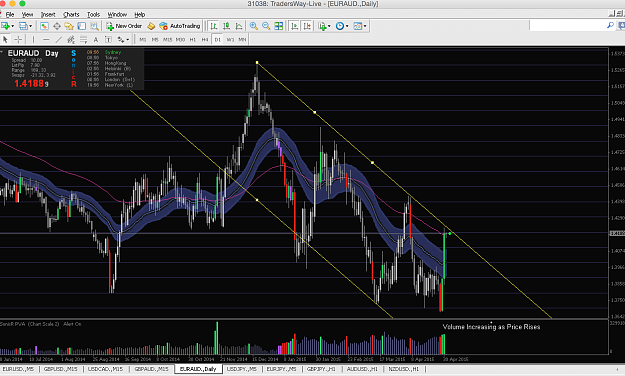
Task: Open the Profiles button in toolbar
Action: tap(23, 26)
